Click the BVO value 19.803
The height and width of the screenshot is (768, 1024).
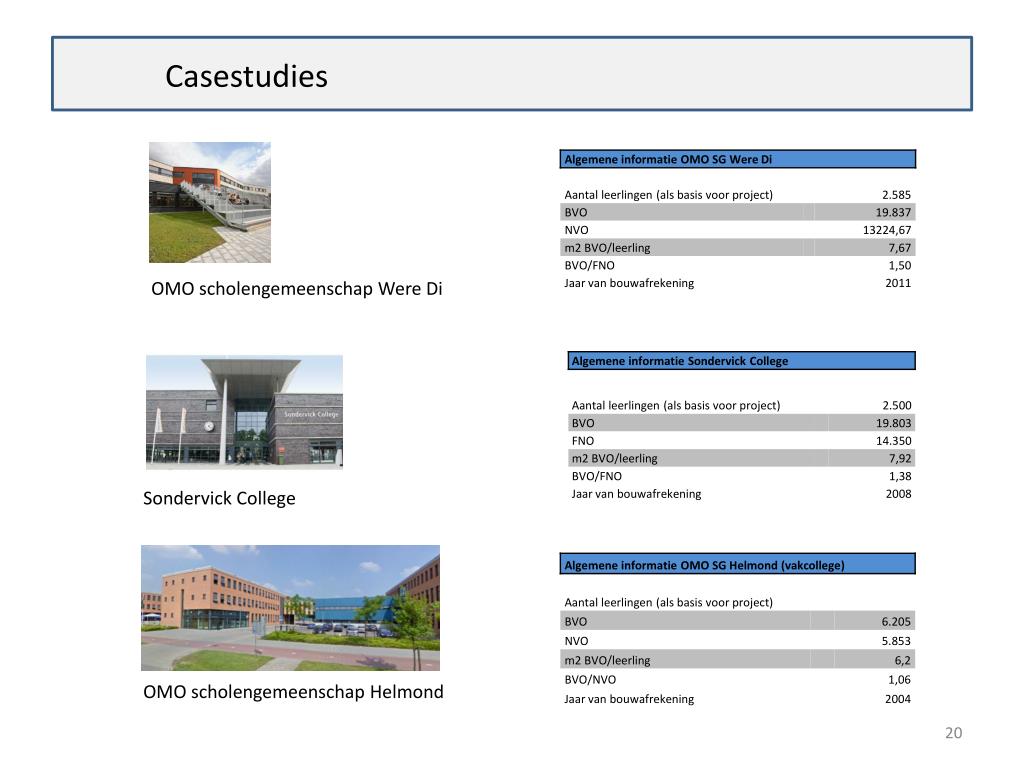click(x=893, y=423)
